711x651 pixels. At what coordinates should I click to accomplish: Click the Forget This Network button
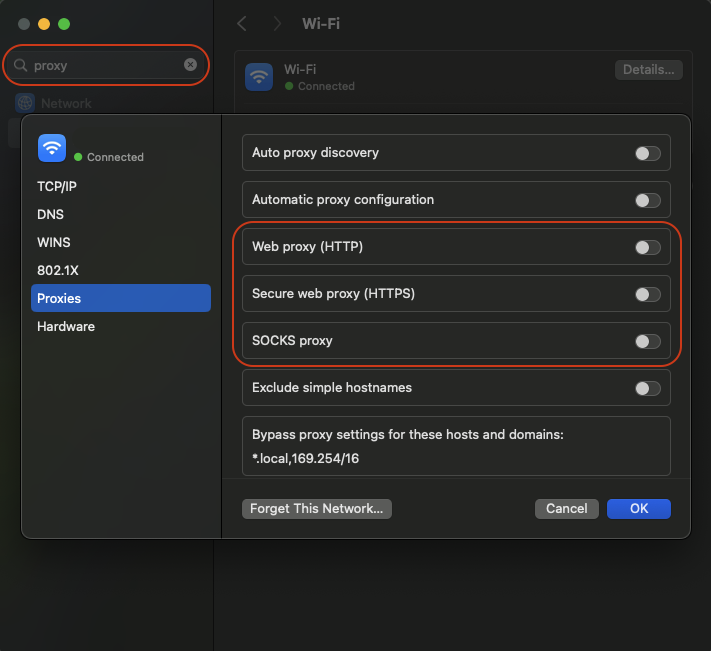click(316, 509)
